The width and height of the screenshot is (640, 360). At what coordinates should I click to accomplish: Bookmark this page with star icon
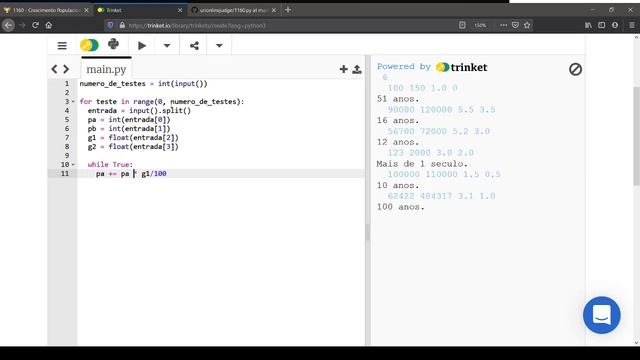coord(527,25)
